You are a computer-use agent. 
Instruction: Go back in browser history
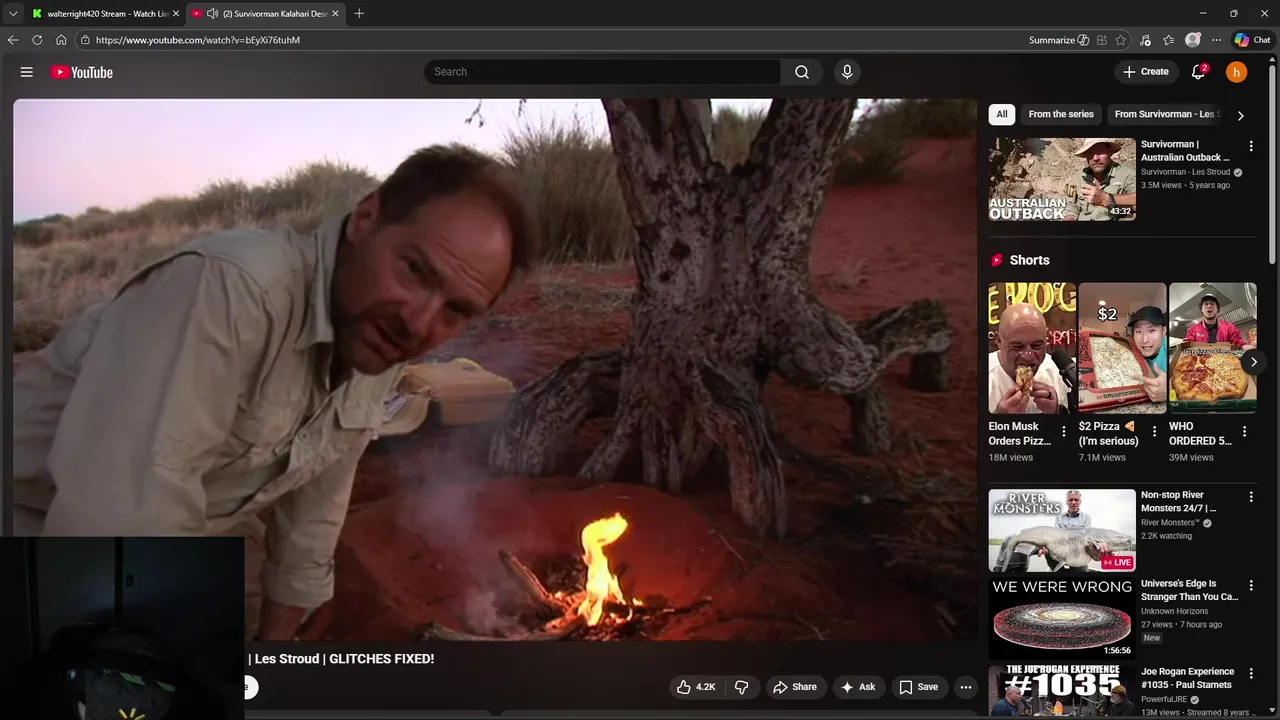coord(13,40)
